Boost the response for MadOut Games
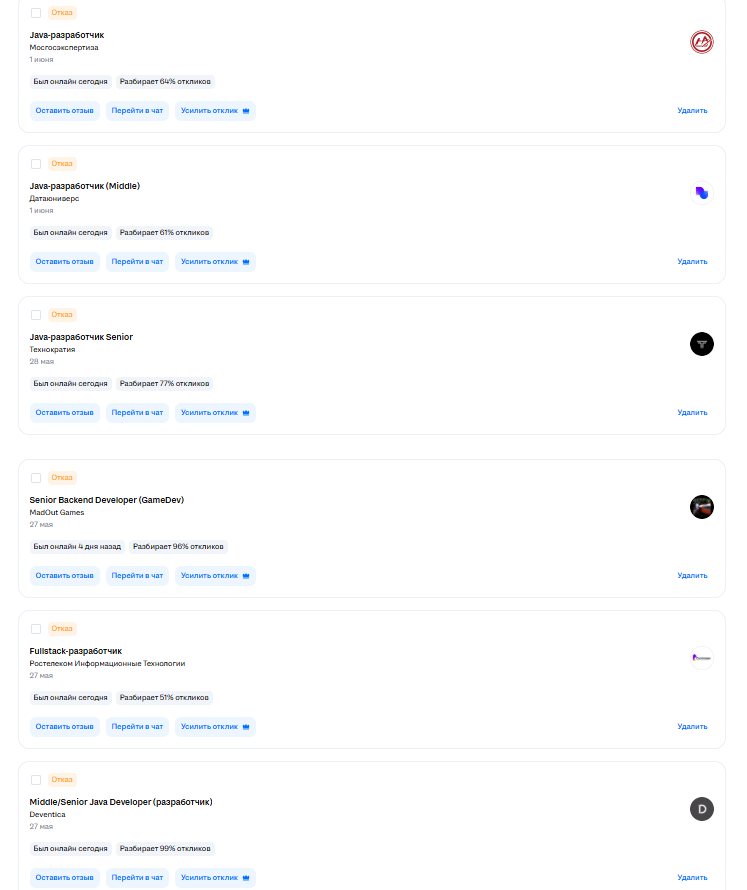Viewport: 747px width, 890px height. 215,576
